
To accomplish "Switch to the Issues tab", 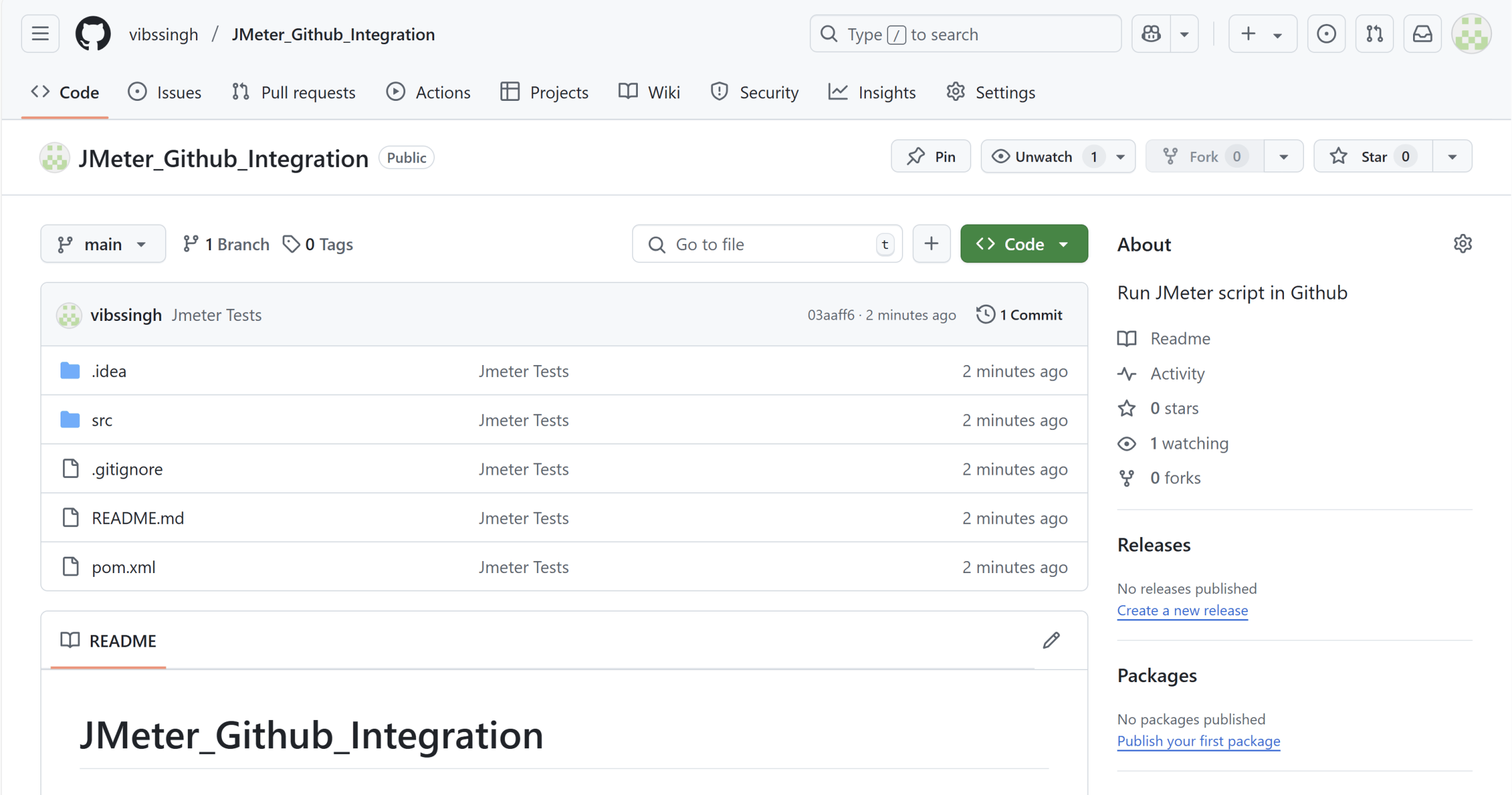I will (164, 92).
